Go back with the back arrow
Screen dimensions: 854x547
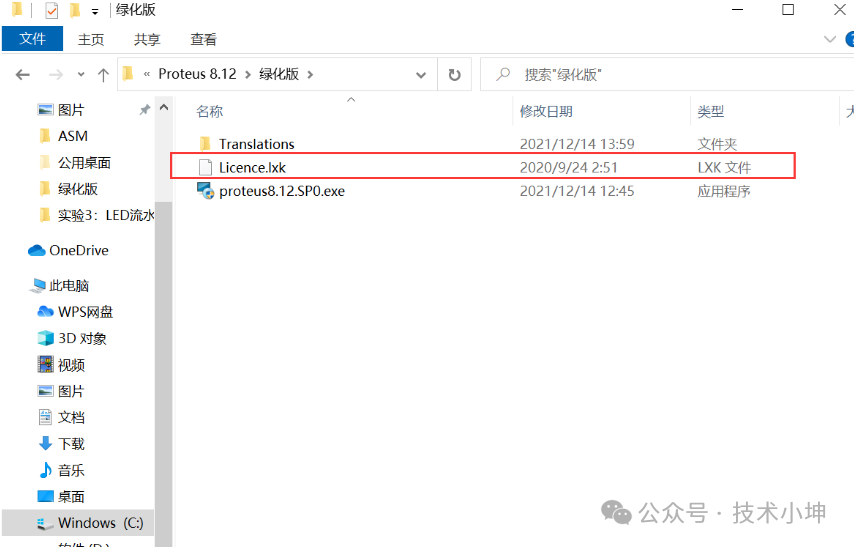pyautogui.click(x=22, y=75)
